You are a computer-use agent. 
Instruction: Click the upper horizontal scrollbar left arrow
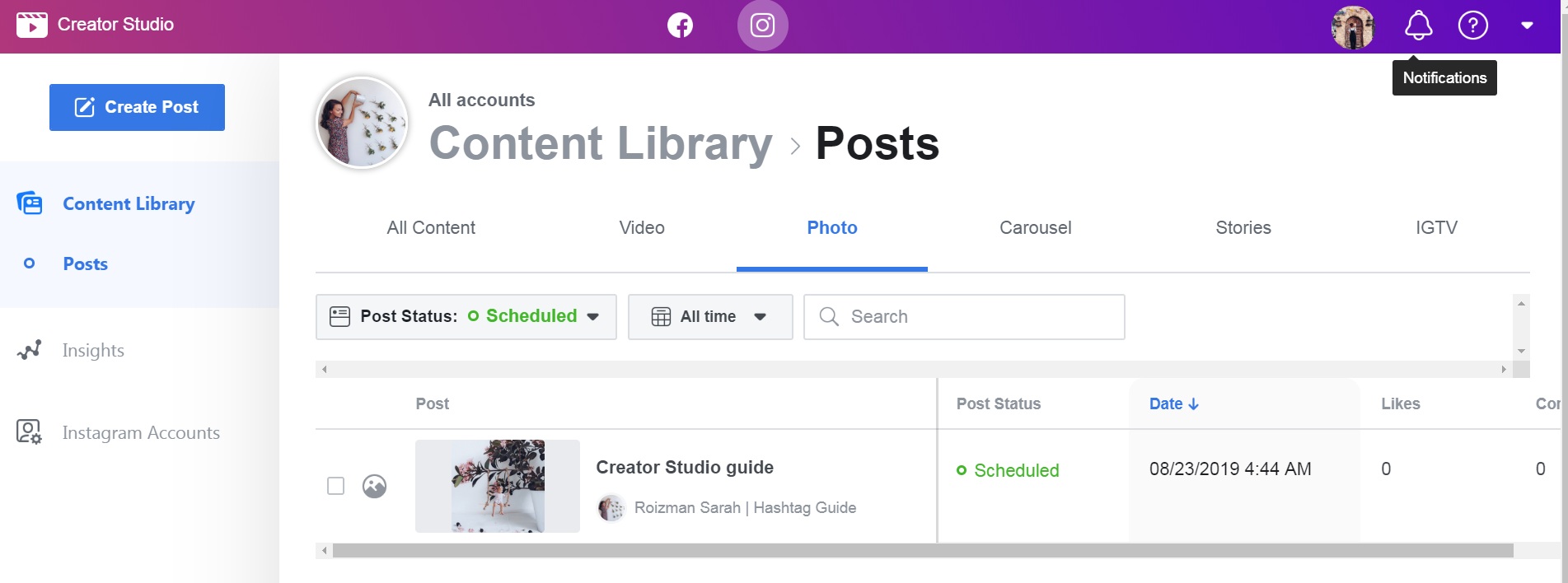point(324,370)
